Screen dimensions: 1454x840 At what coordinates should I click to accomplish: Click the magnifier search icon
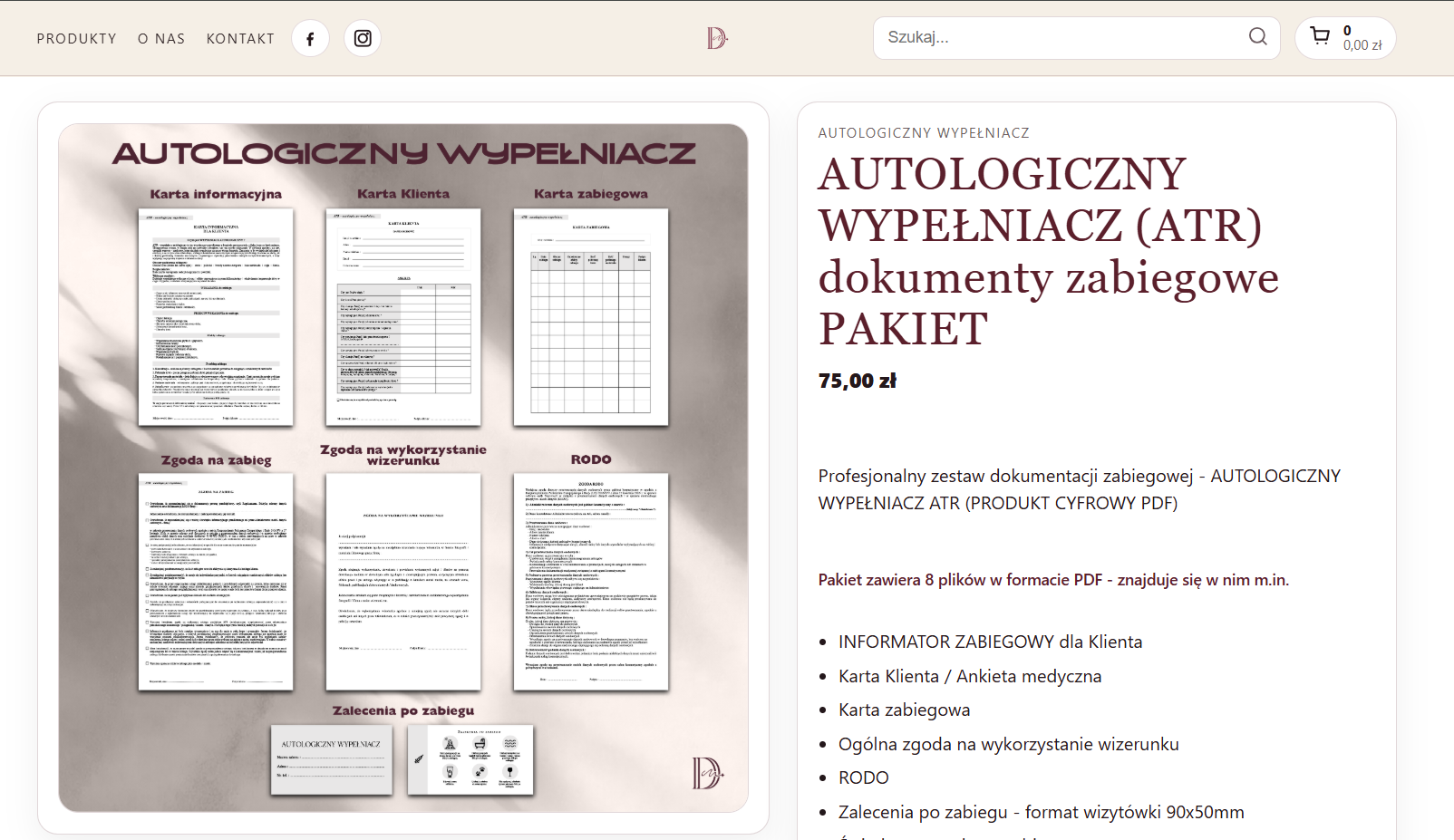tap(1257, 37)
